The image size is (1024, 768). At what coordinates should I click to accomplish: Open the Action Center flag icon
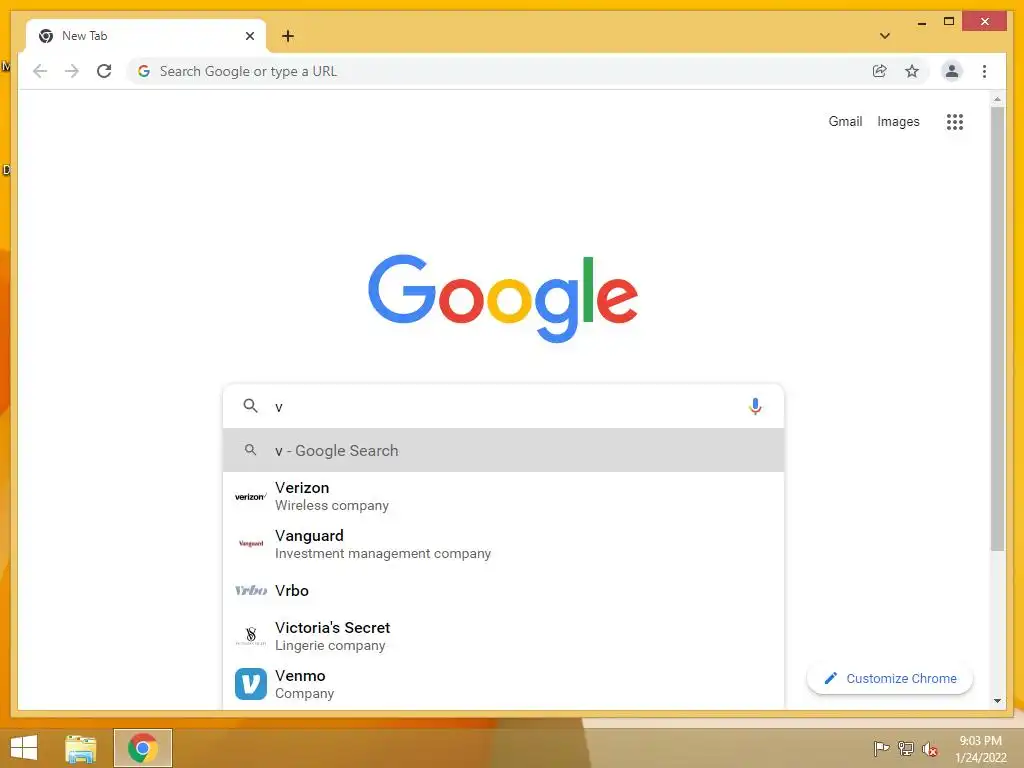[881, 748]
